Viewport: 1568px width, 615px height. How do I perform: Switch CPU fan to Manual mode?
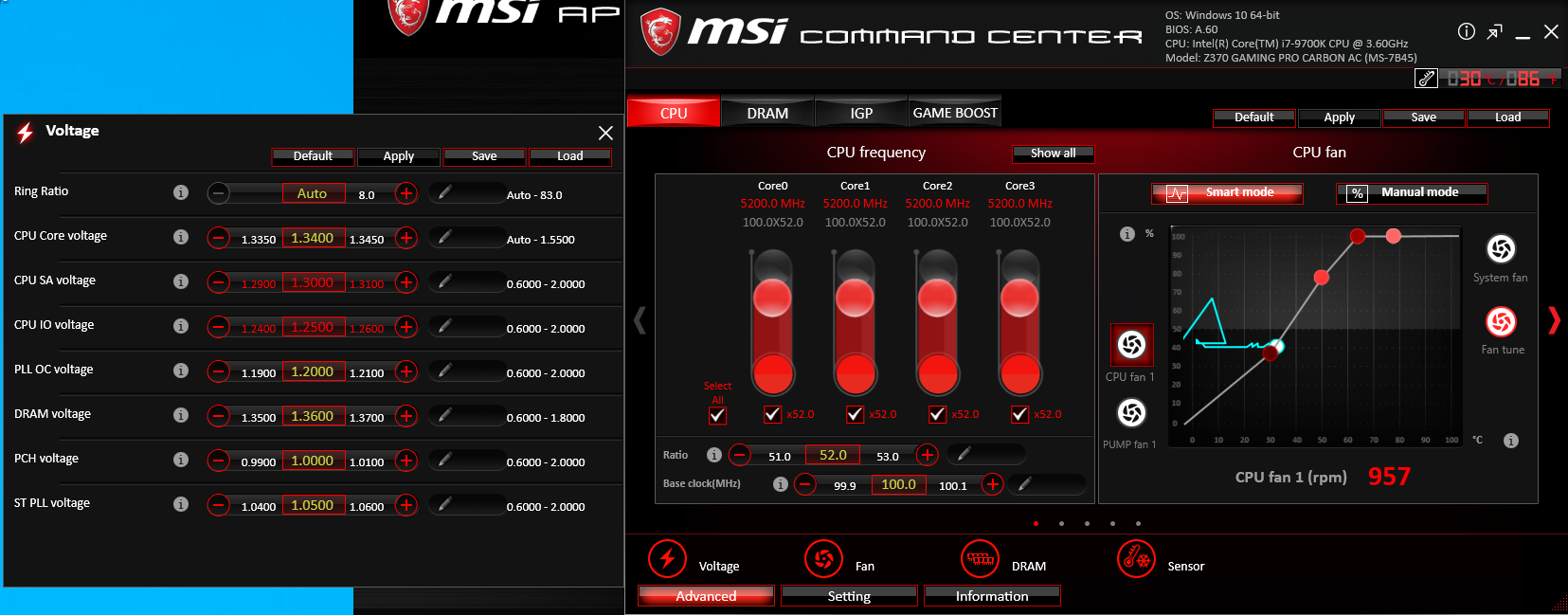point(1412,193)
